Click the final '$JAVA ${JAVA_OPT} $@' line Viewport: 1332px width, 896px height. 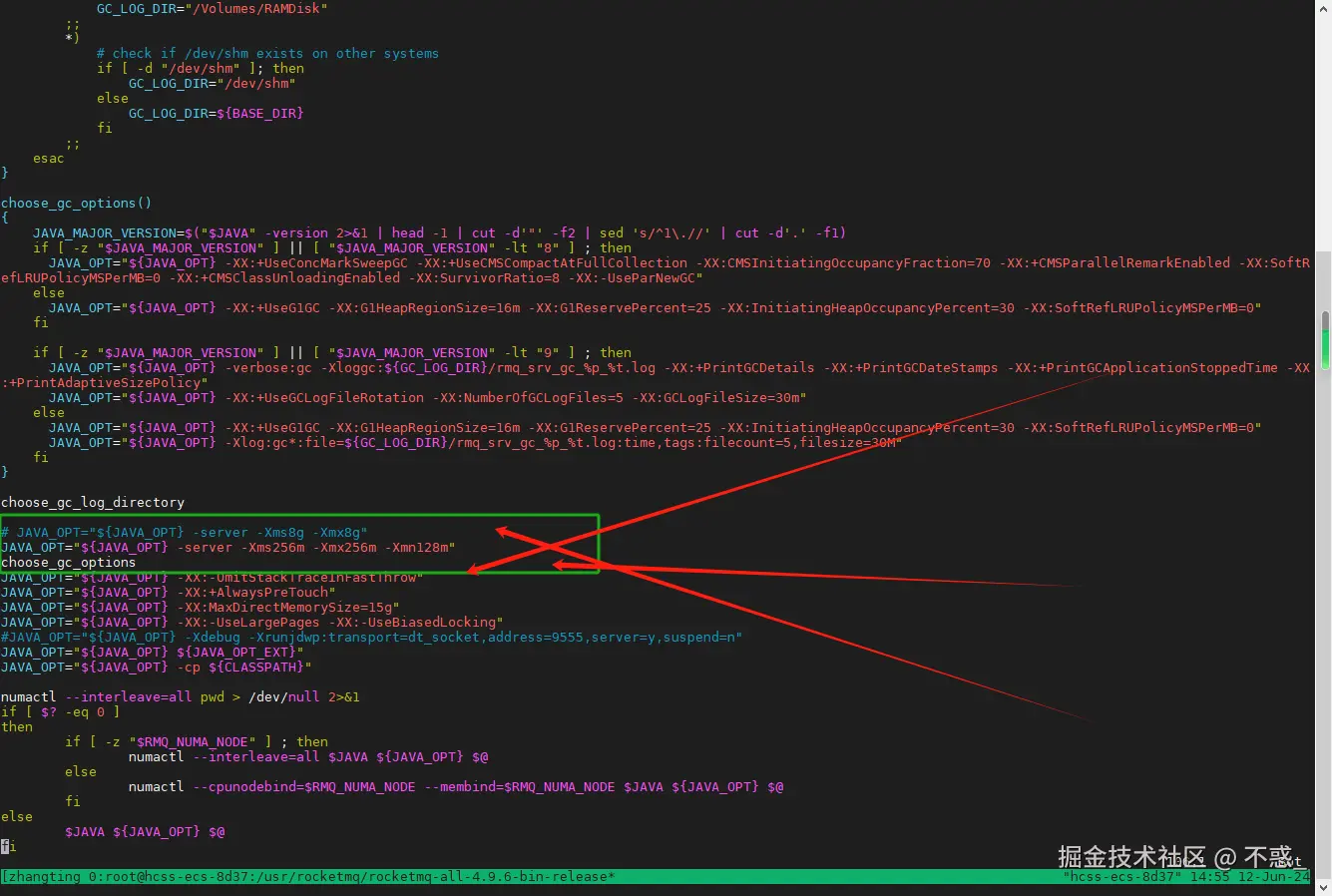tap(144, 831)
